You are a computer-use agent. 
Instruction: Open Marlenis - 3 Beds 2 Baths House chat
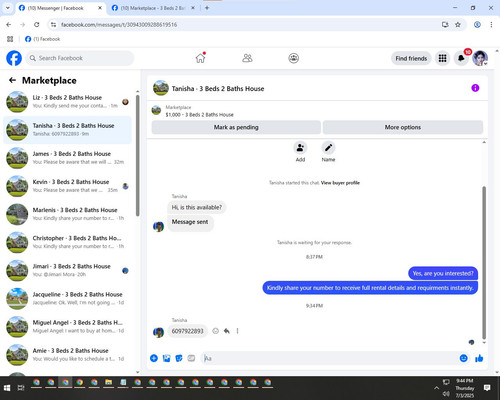click(x=67, y=214)
